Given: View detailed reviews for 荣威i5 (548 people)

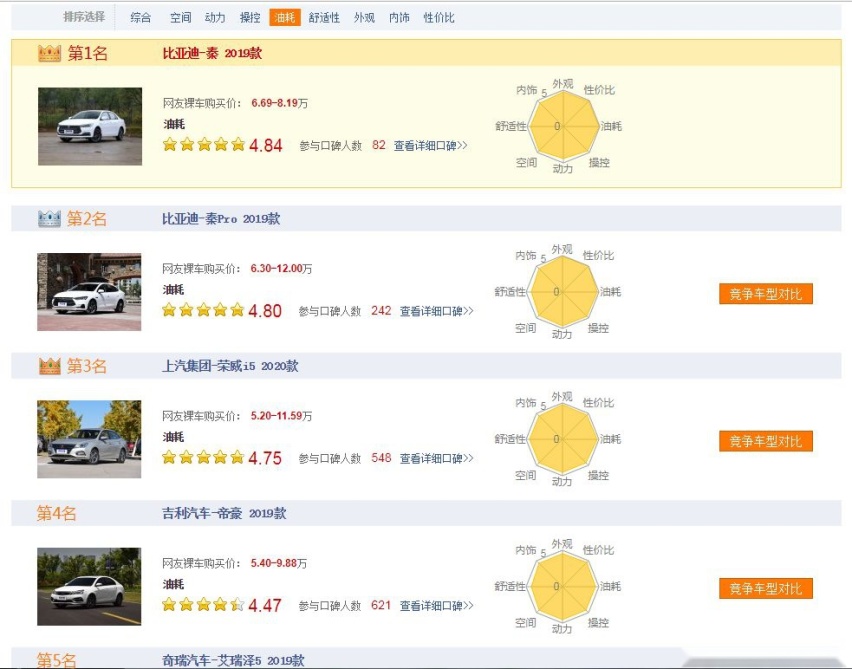Looking at the screenshot, I should (x=436, y=458).
